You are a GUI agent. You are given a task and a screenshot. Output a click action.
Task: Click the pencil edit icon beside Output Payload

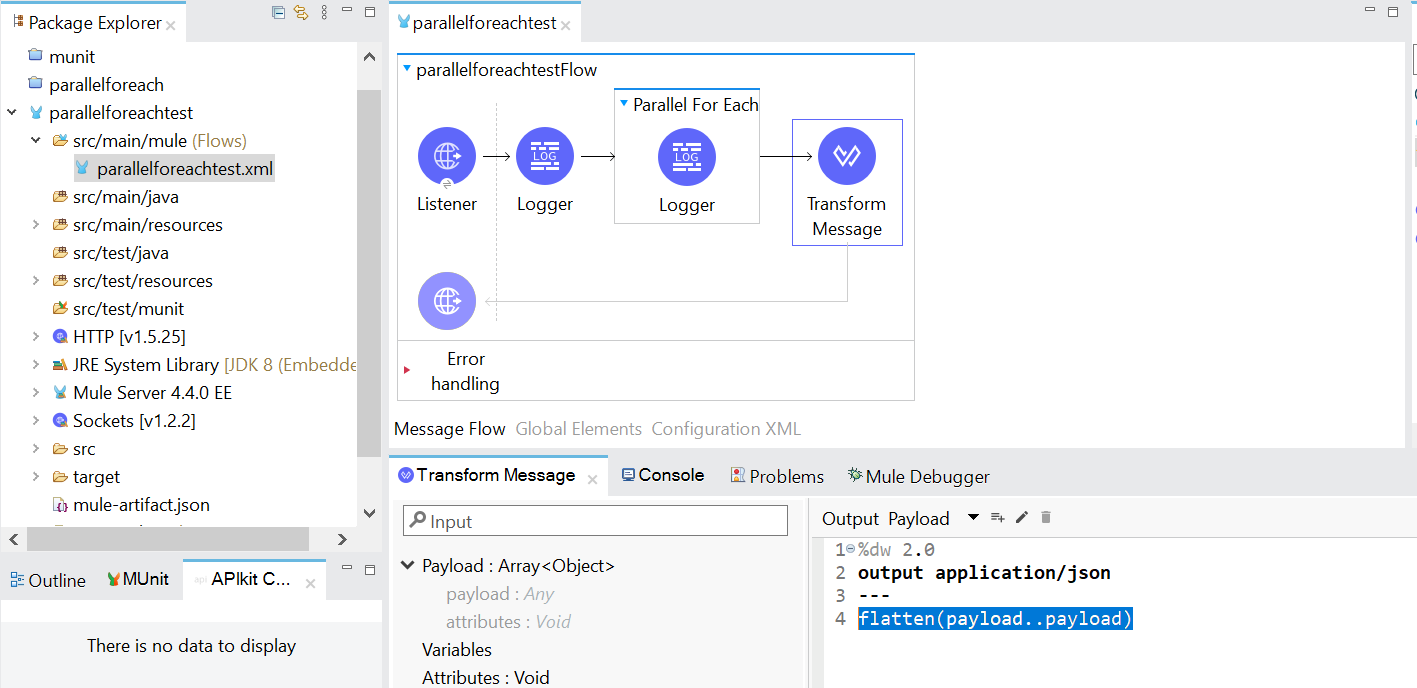point(1021,517)
